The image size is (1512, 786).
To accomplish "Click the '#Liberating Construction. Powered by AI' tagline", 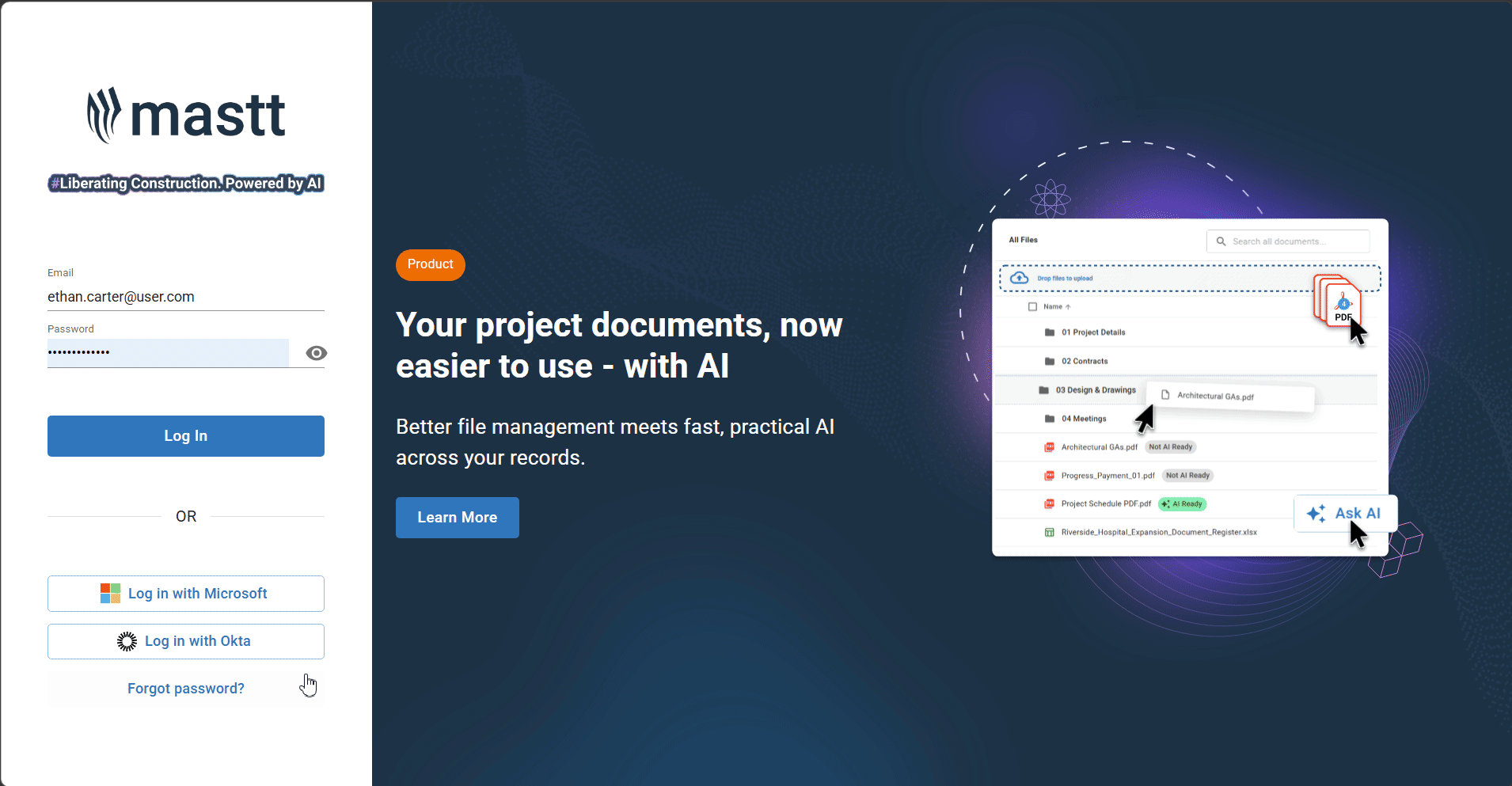I will [x=186, y=184].
